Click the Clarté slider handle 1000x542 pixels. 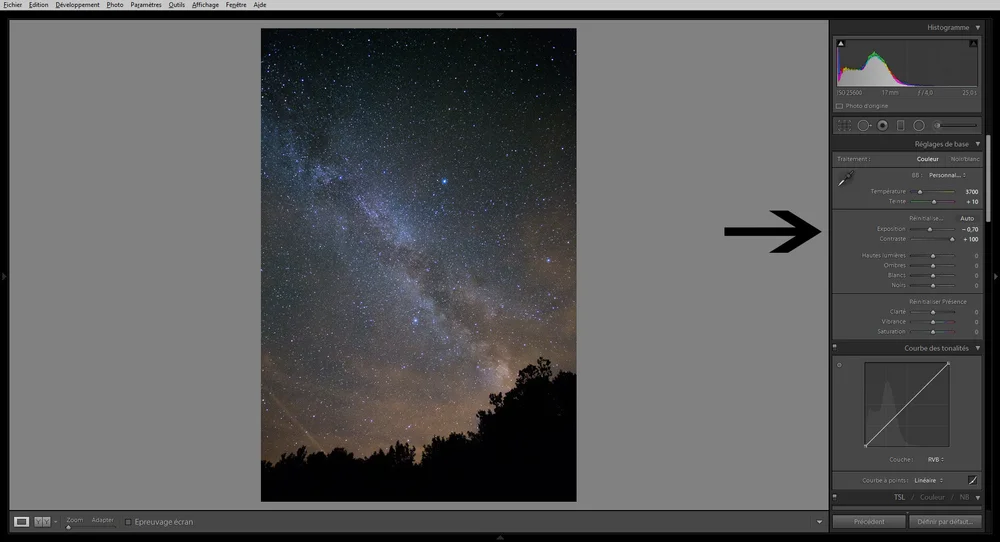pyautogui.click(x=933, y=312)
